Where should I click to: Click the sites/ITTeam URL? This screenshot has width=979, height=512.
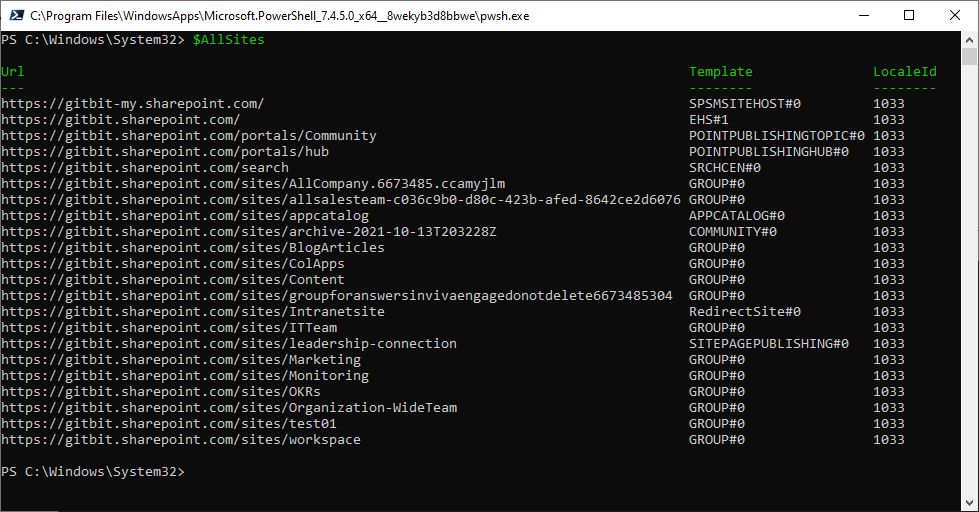[169, 328]
